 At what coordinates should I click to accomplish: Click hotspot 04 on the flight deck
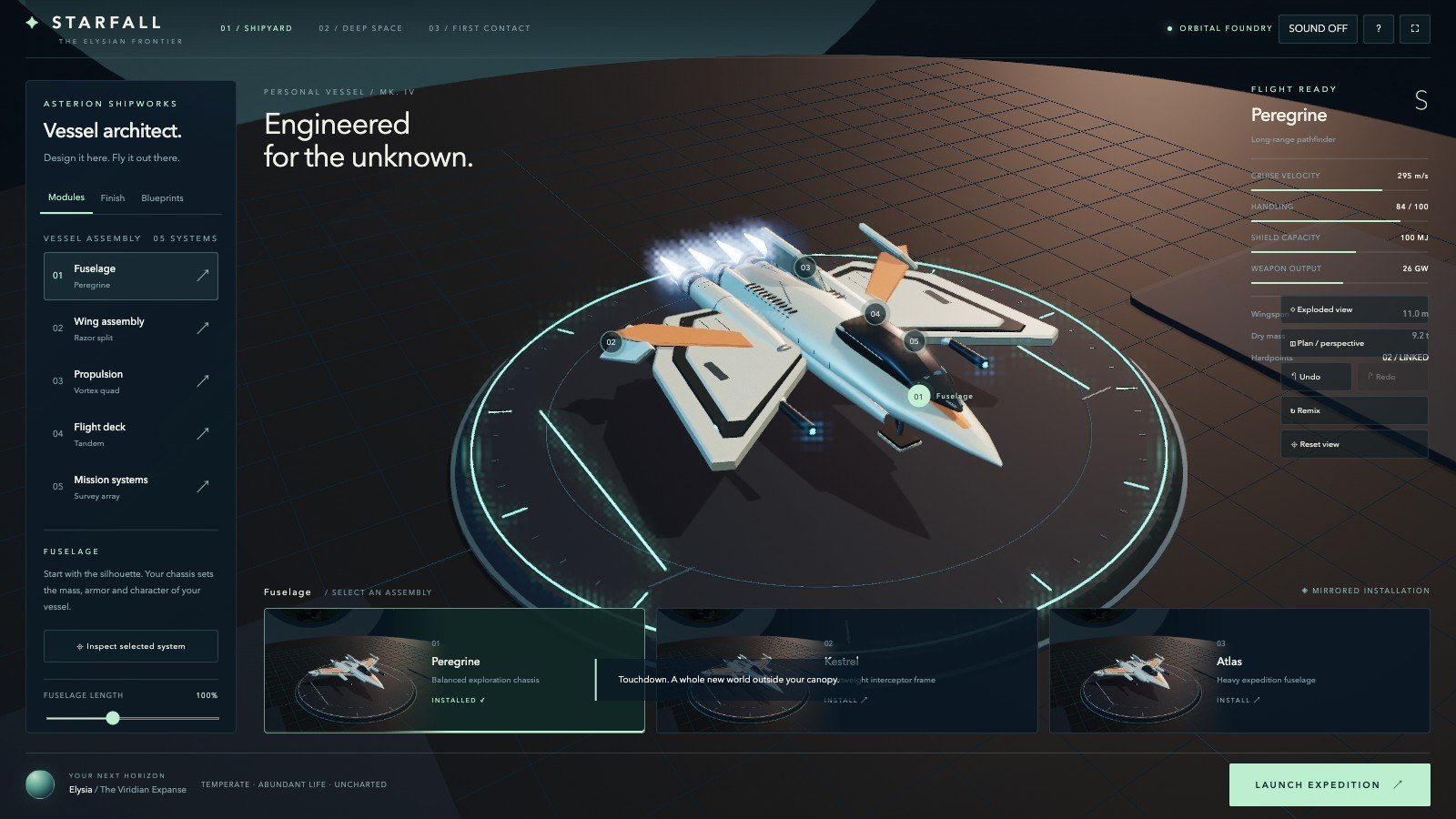pos(875,314)
